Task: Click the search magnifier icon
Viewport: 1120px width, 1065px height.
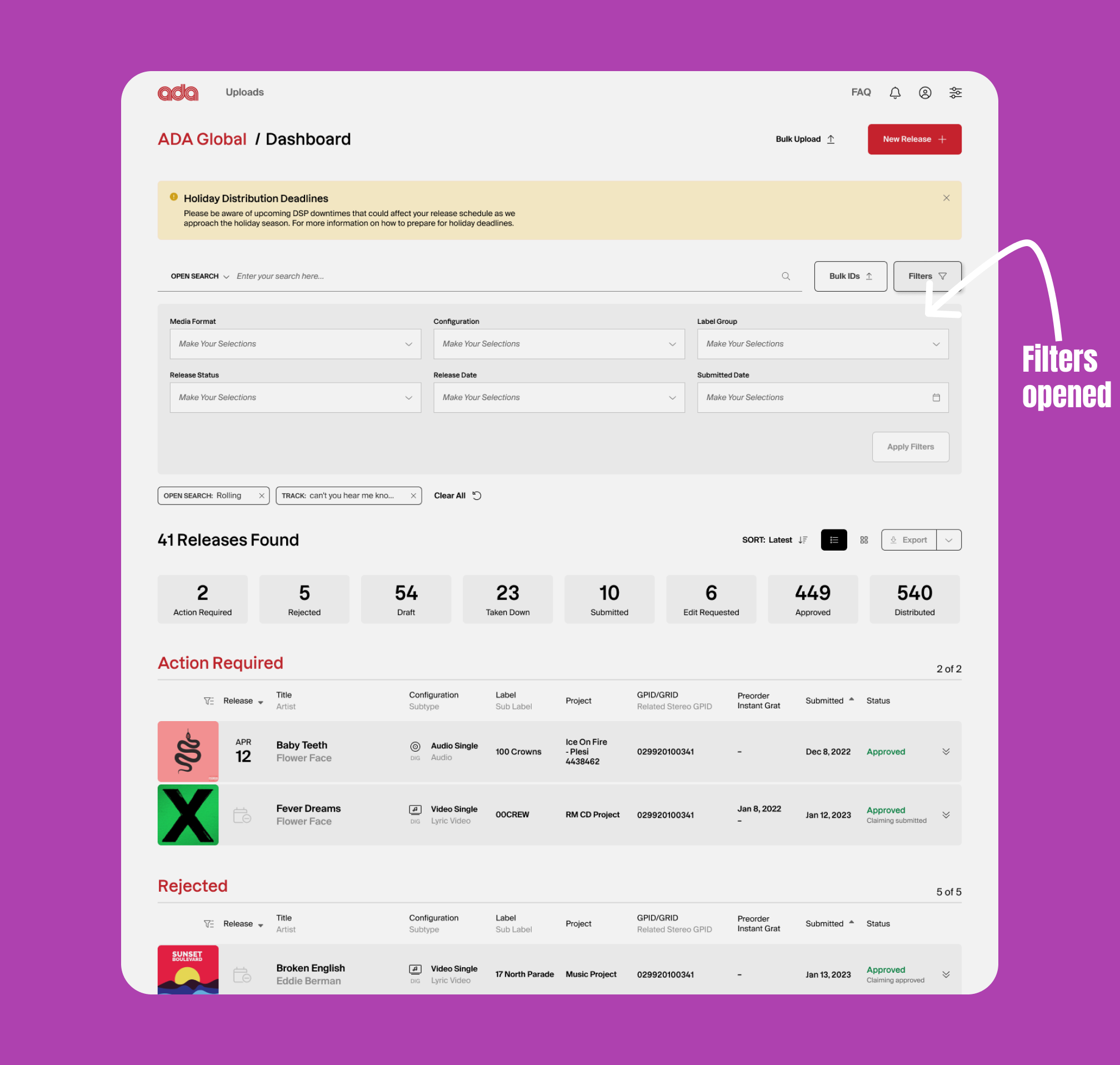Action: 786,277
